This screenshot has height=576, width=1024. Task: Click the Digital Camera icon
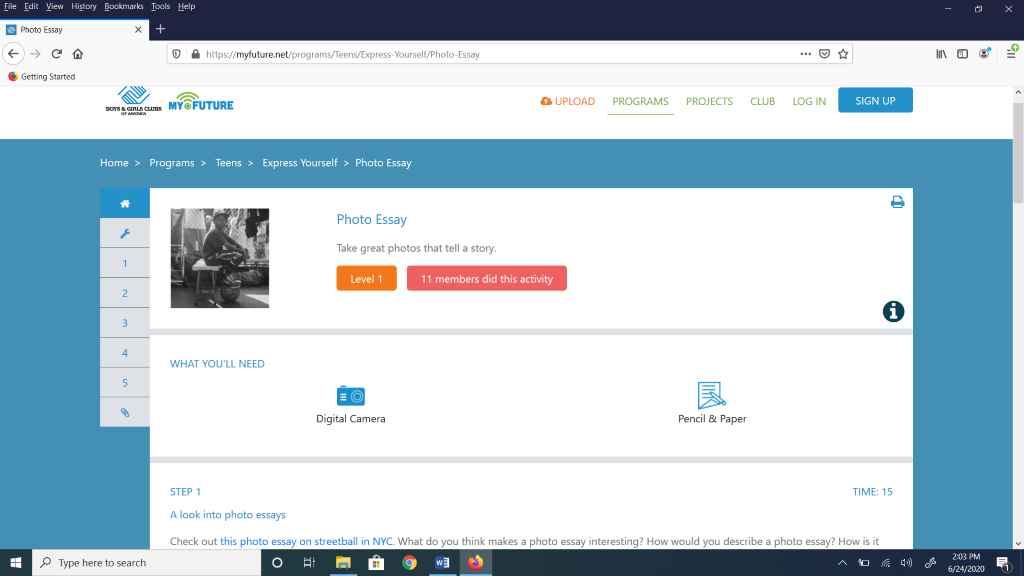click(x=351, y=395)
